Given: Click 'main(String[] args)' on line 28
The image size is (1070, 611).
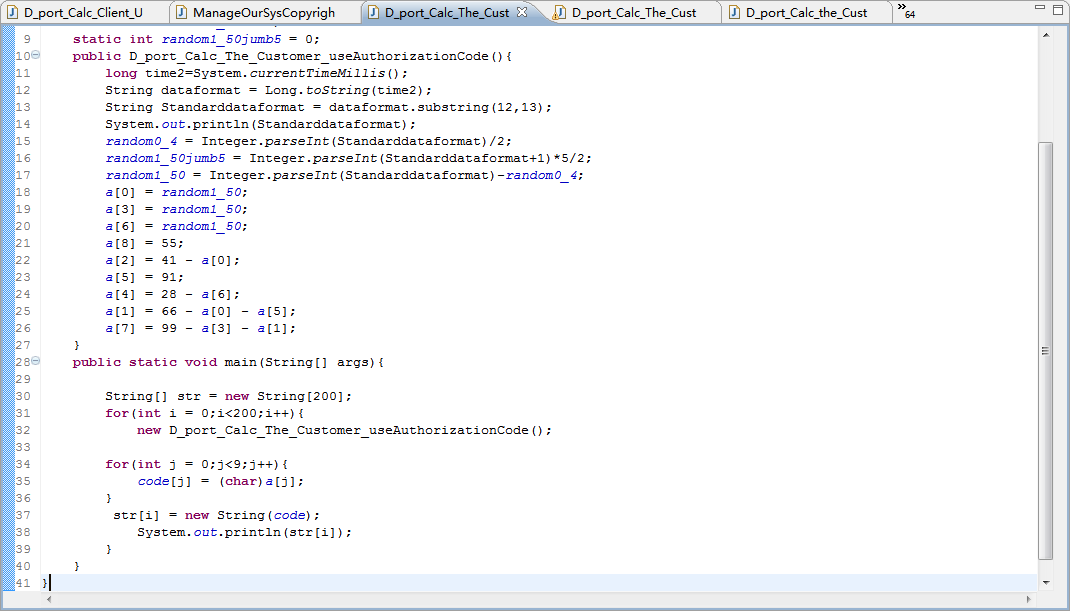Looking at the screenshot, I should (300, 362).
